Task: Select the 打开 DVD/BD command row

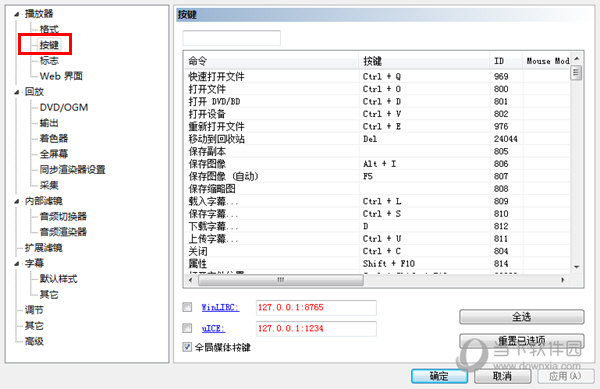Action: coord(377,102)
